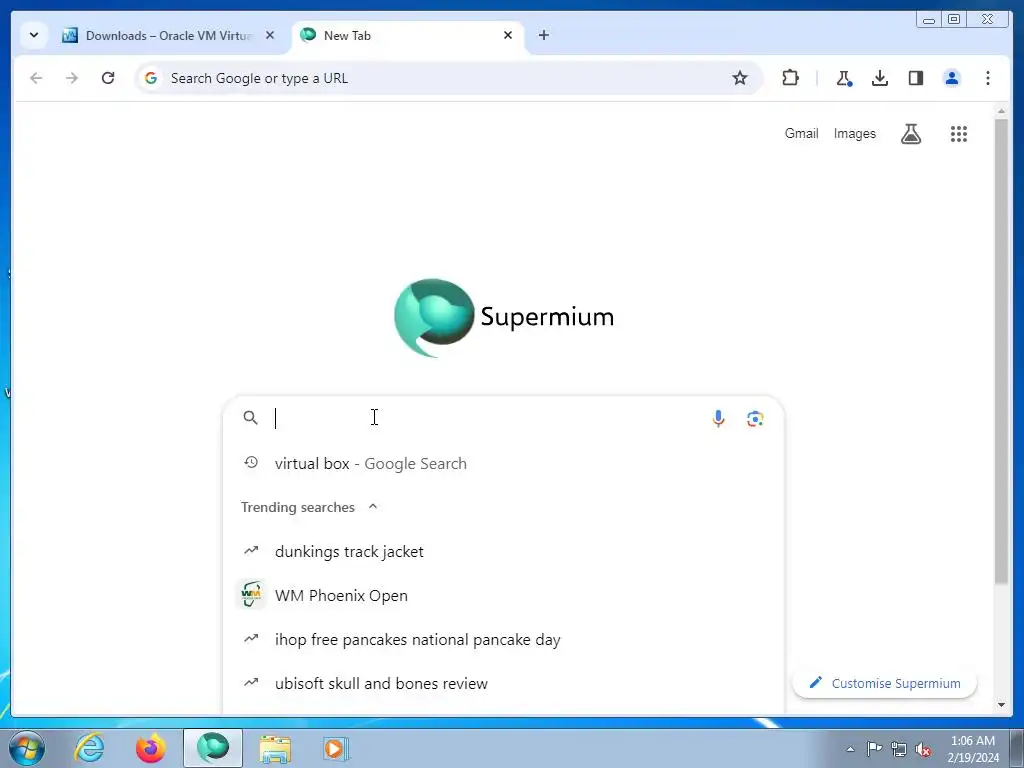The image size is (1024, 768).
Task: Open the network tray icon
Action: pyautogui.click(x=899, y=749)
